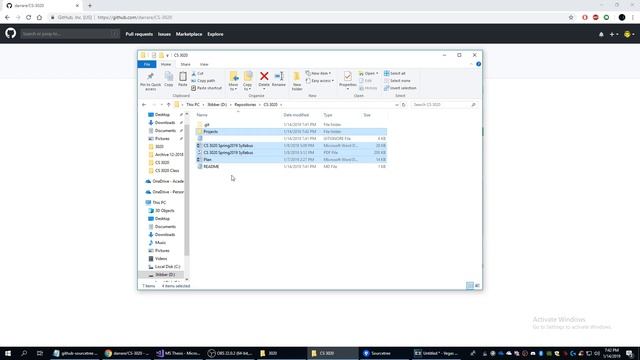Open the New item dropdown
The width and height of the screenshot is (640, 360).
pos(318,73)
